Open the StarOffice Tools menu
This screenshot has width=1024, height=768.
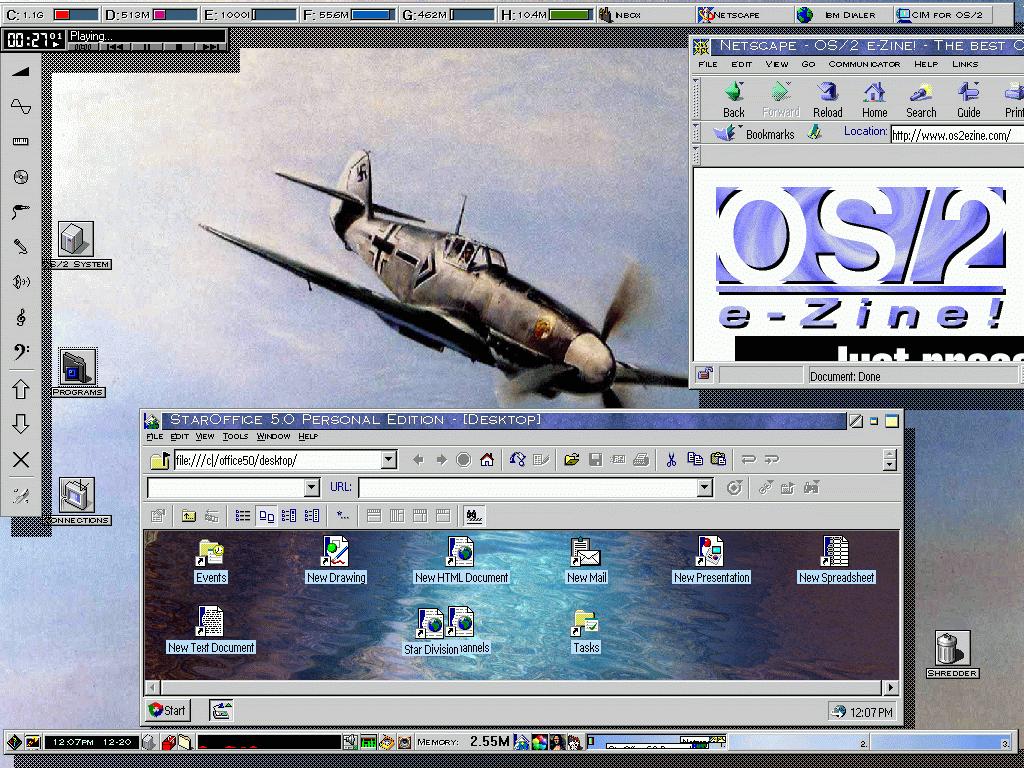tap(235, 436)
